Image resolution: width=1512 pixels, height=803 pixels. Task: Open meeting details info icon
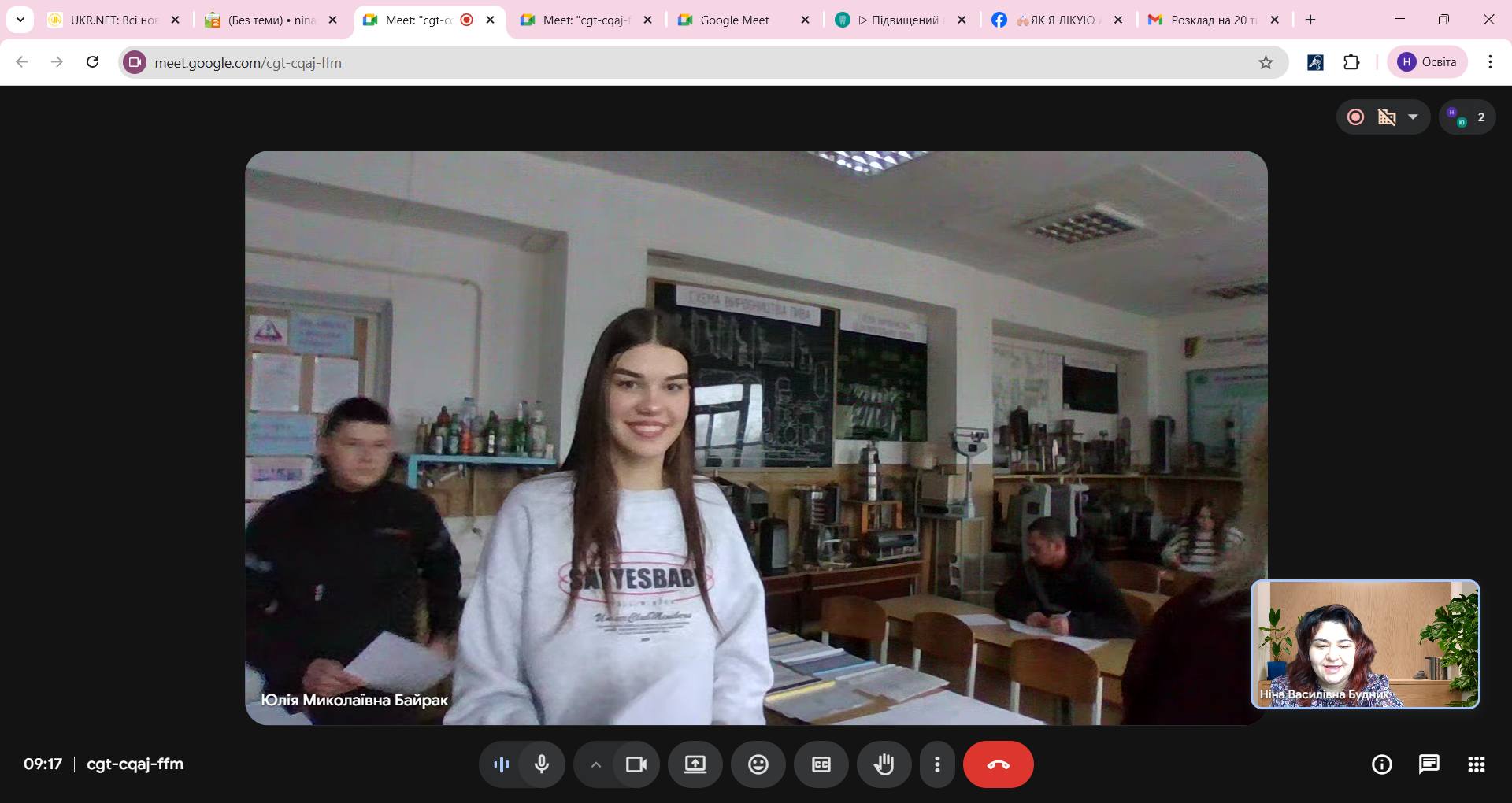click(1381, 764)
